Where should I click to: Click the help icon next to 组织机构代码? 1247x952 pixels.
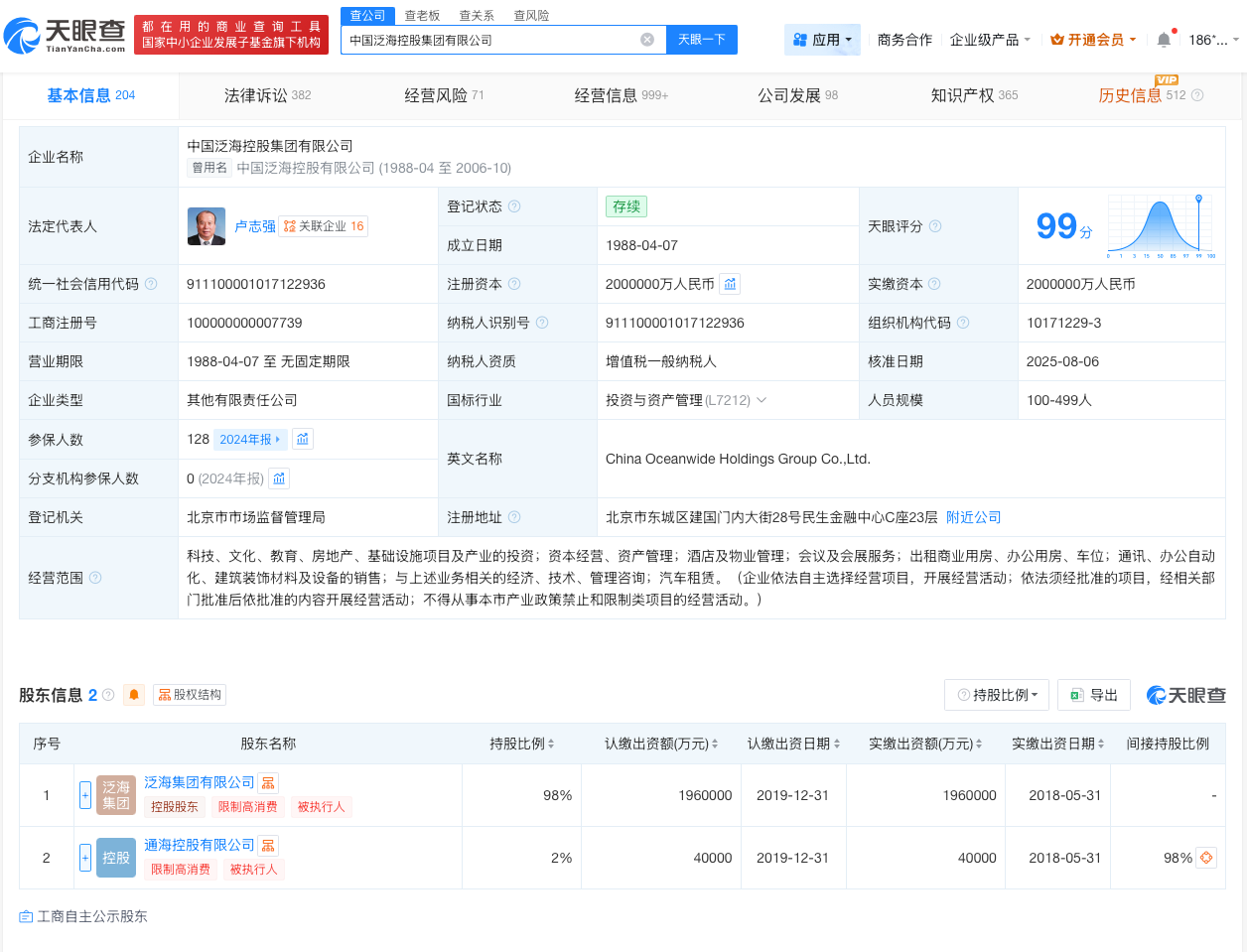click(963, 323)
